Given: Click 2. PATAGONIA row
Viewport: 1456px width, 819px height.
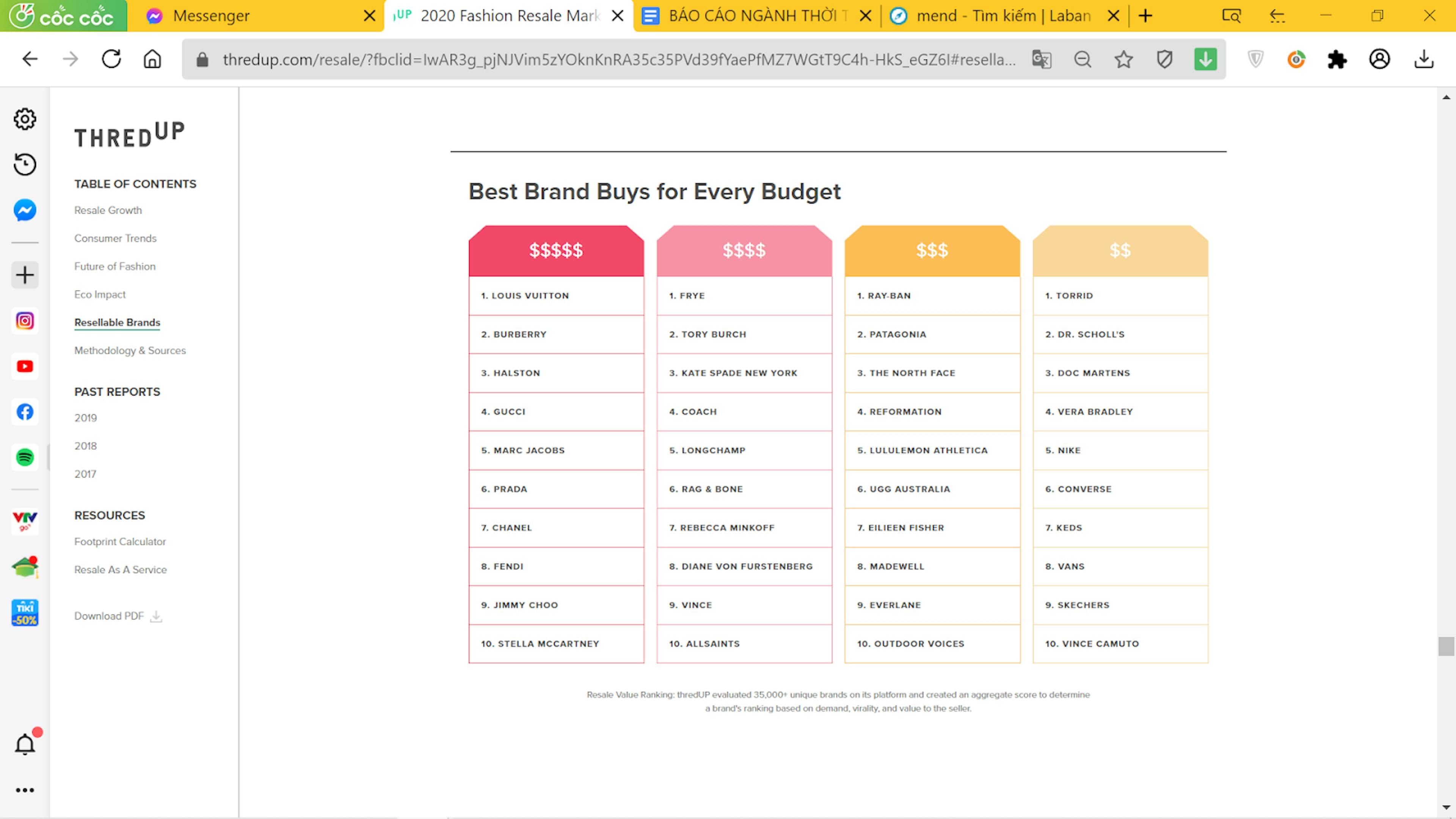Looking at the screenshot, I should click(933, 334).
